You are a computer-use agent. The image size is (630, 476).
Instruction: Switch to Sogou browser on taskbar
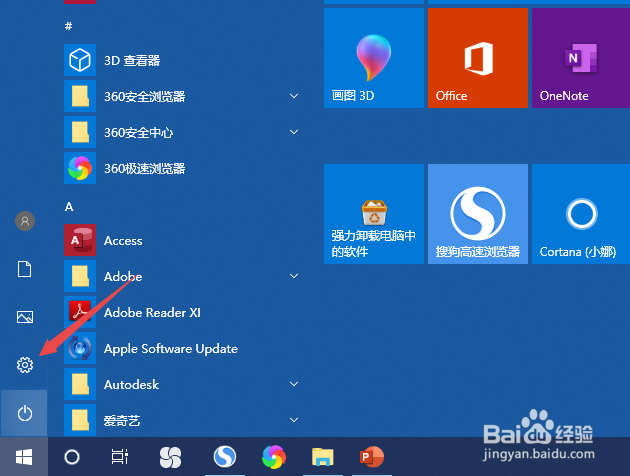coord(225,457)
